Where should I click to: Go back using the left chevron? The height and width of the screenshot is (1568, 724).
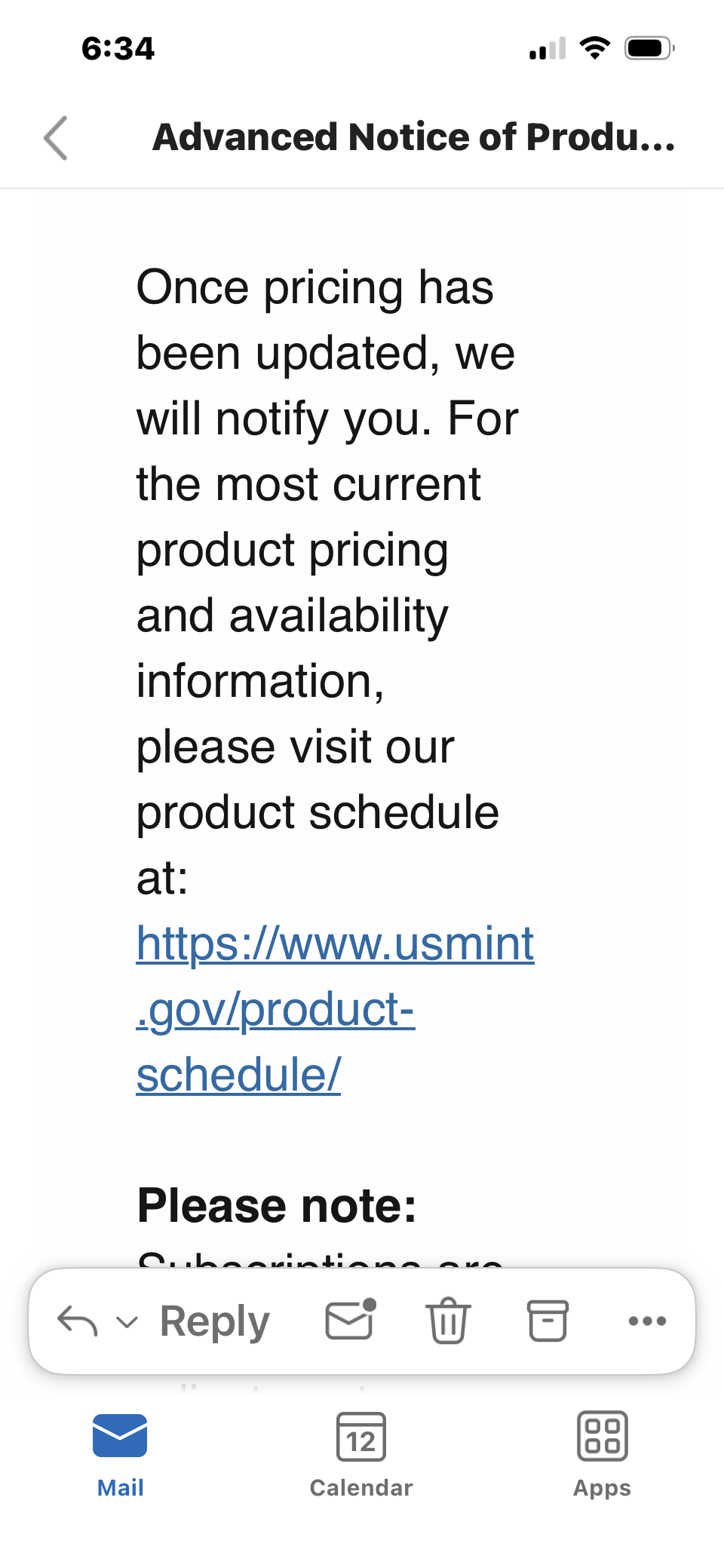pos(56,138)
